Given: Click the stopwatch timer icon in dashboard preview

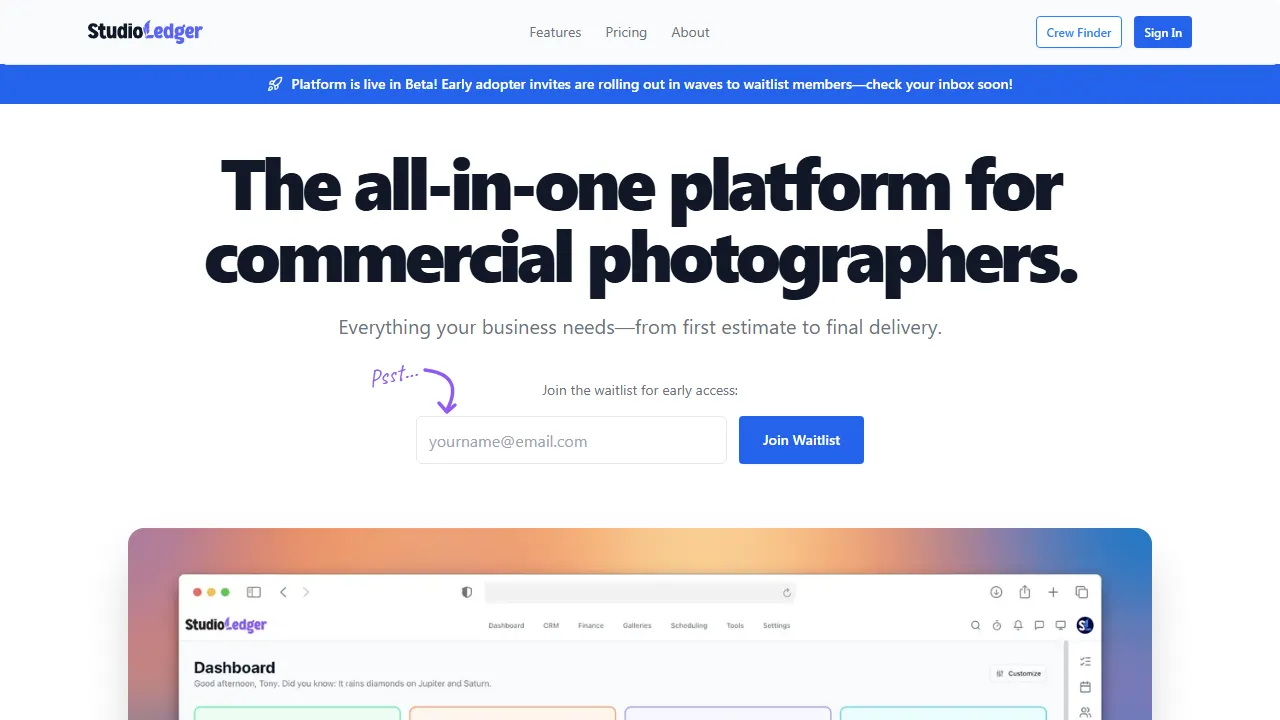Looking at the screenshot, I should tap(997, 625).
